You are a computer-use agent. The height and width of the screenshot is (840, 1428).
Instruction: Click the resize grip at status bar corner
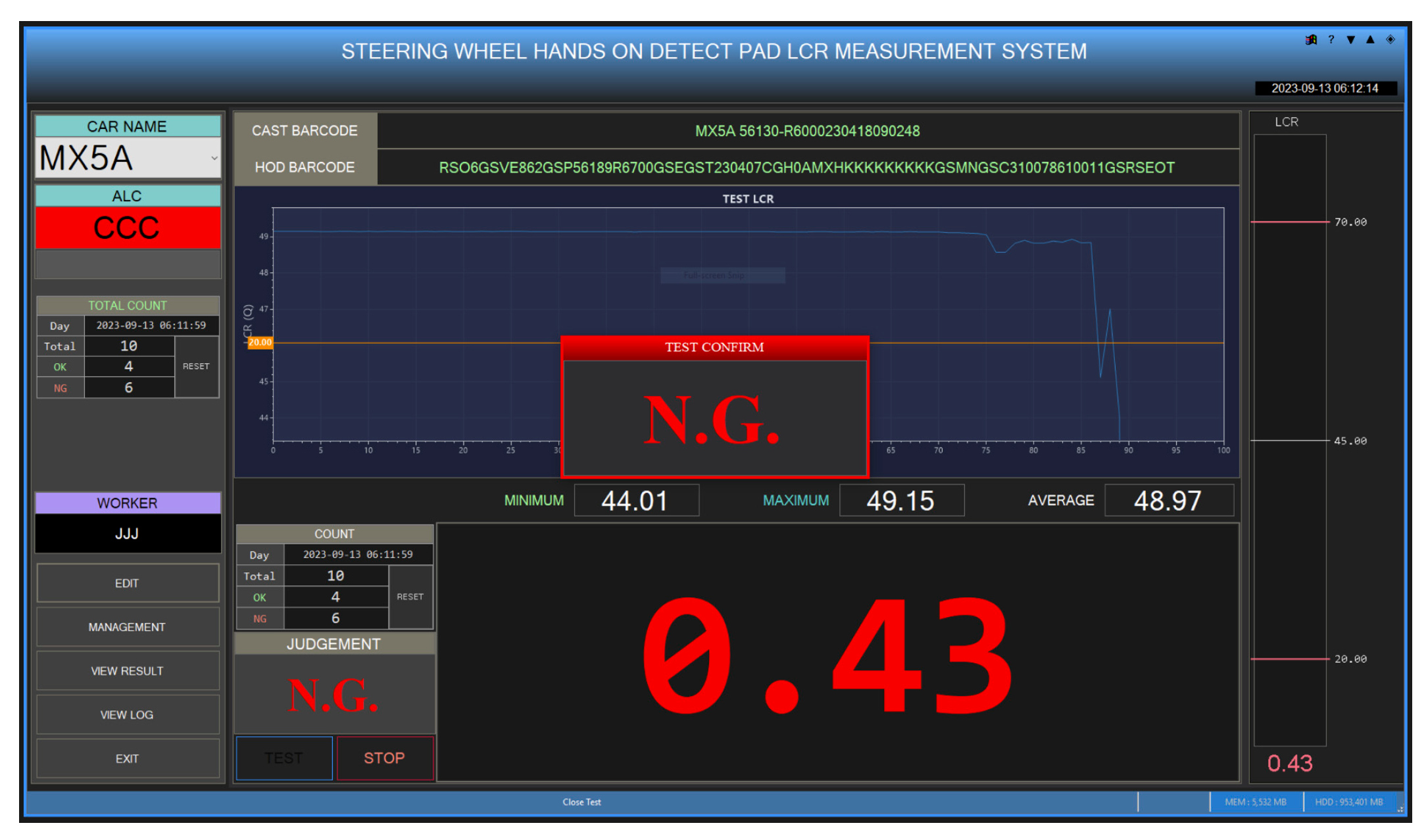(1400, 809)
